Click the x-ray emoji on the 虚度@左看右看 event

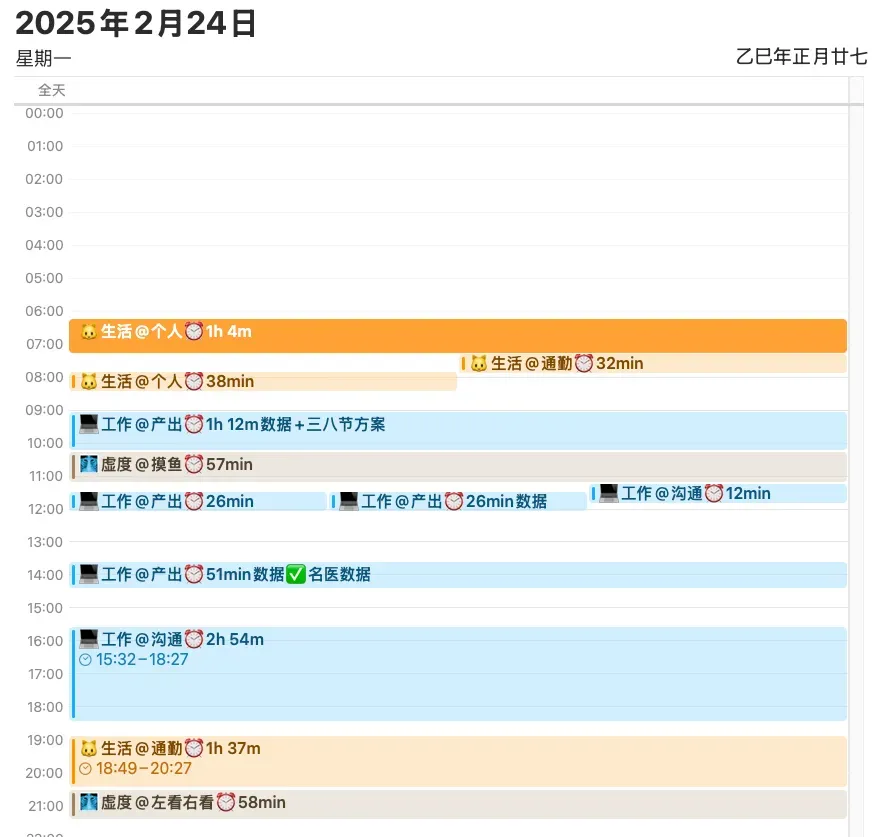coord(89,802)
